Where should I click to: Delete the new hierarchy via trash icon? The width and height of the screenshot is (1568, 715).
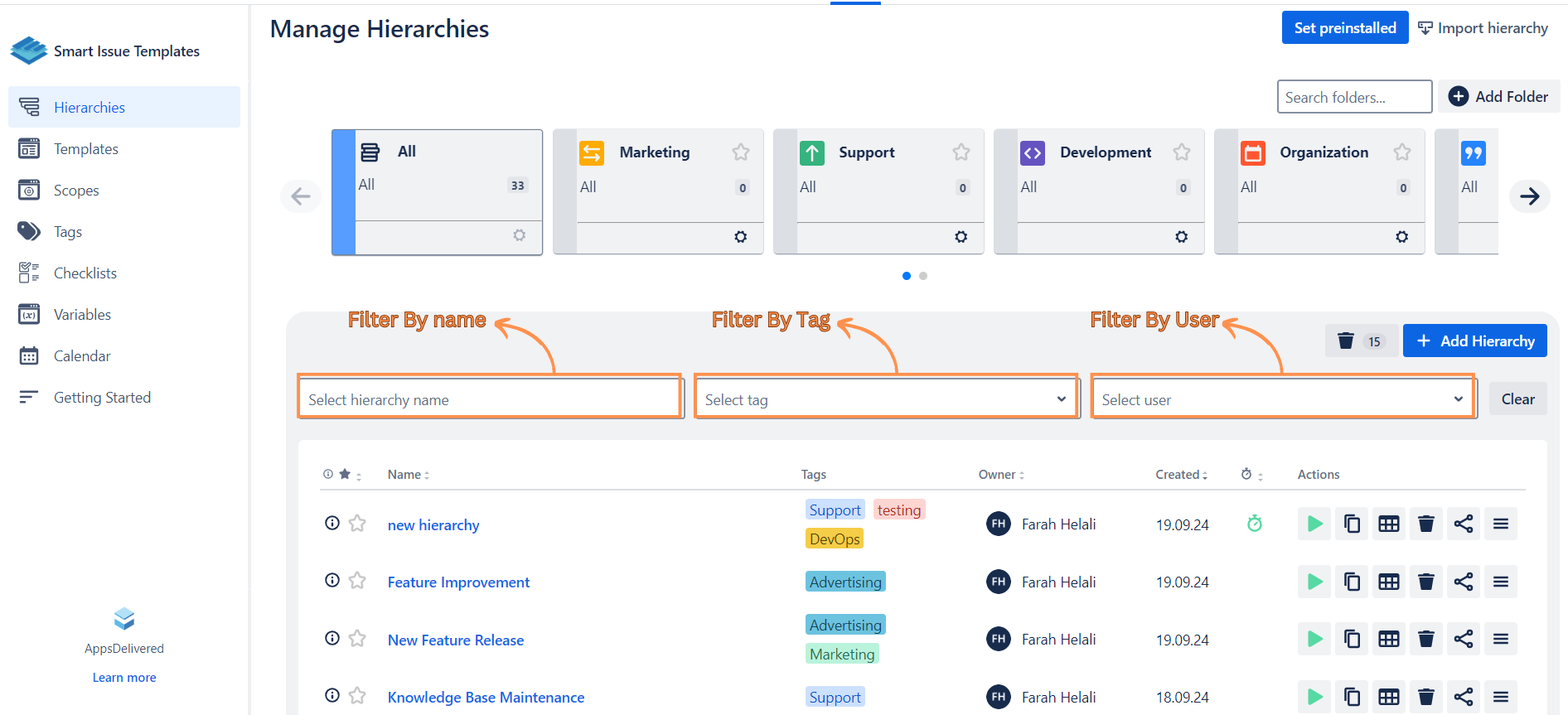coord(1426,524)
